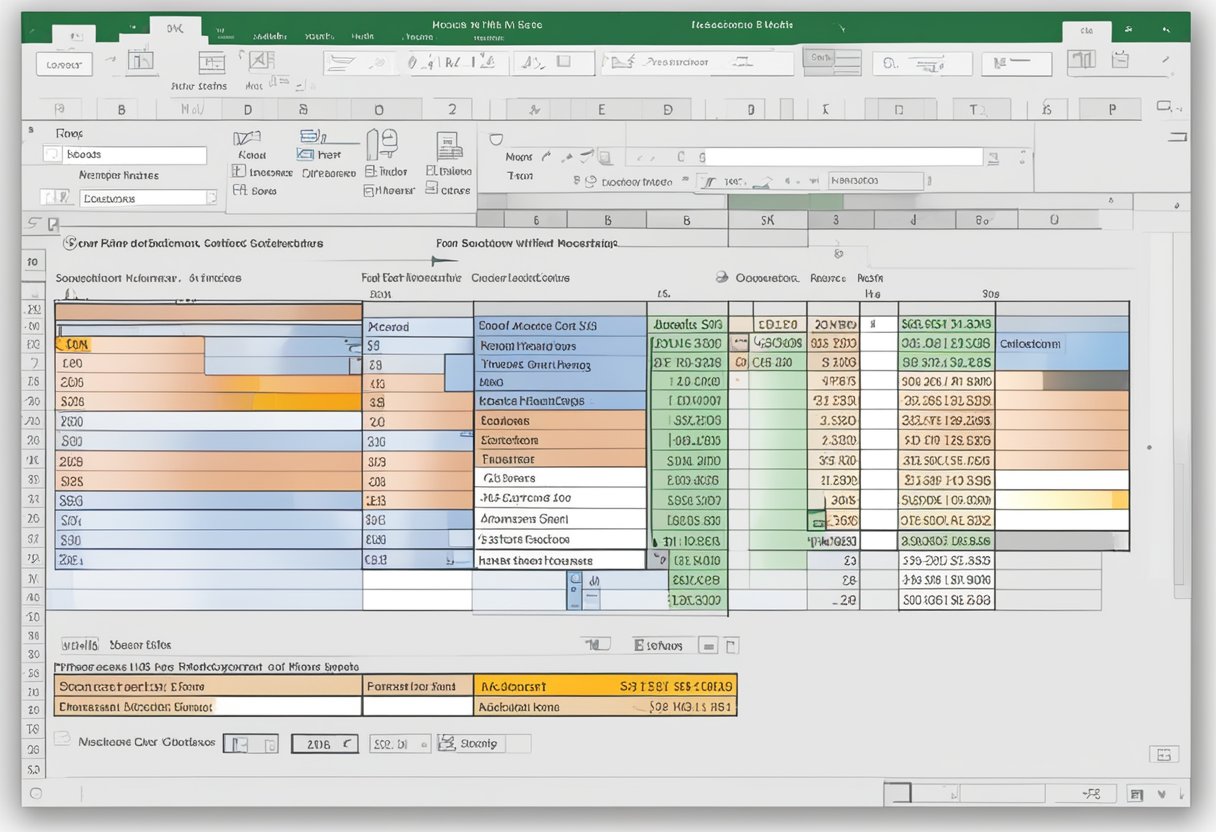
Task: Click the Ctrers icon in the ribbon
Action: pyautogui.click(x=434, y=189)
